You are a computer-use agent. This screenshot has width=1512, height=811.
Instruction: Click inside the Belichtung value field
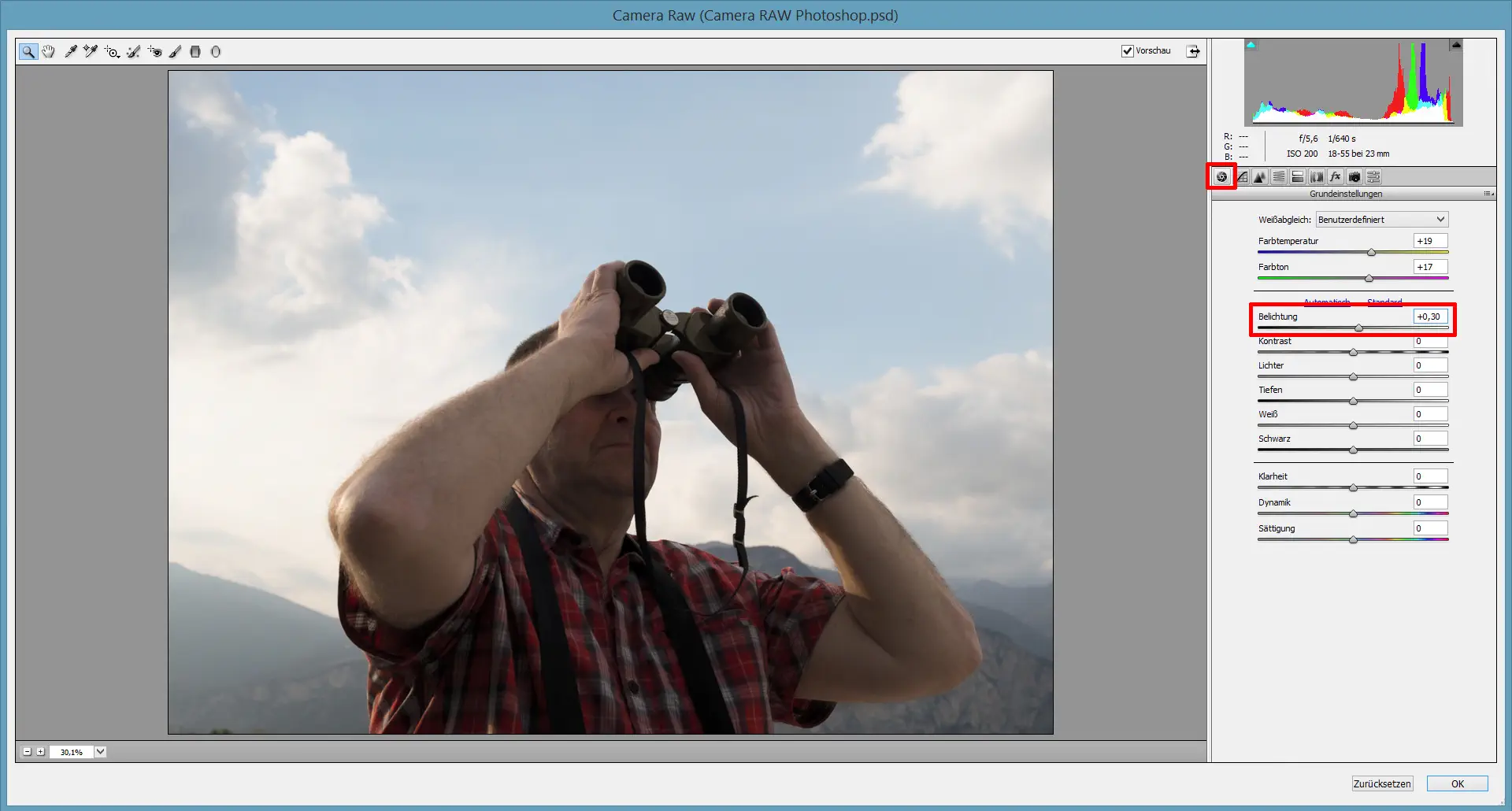[x=1430, y=316]
